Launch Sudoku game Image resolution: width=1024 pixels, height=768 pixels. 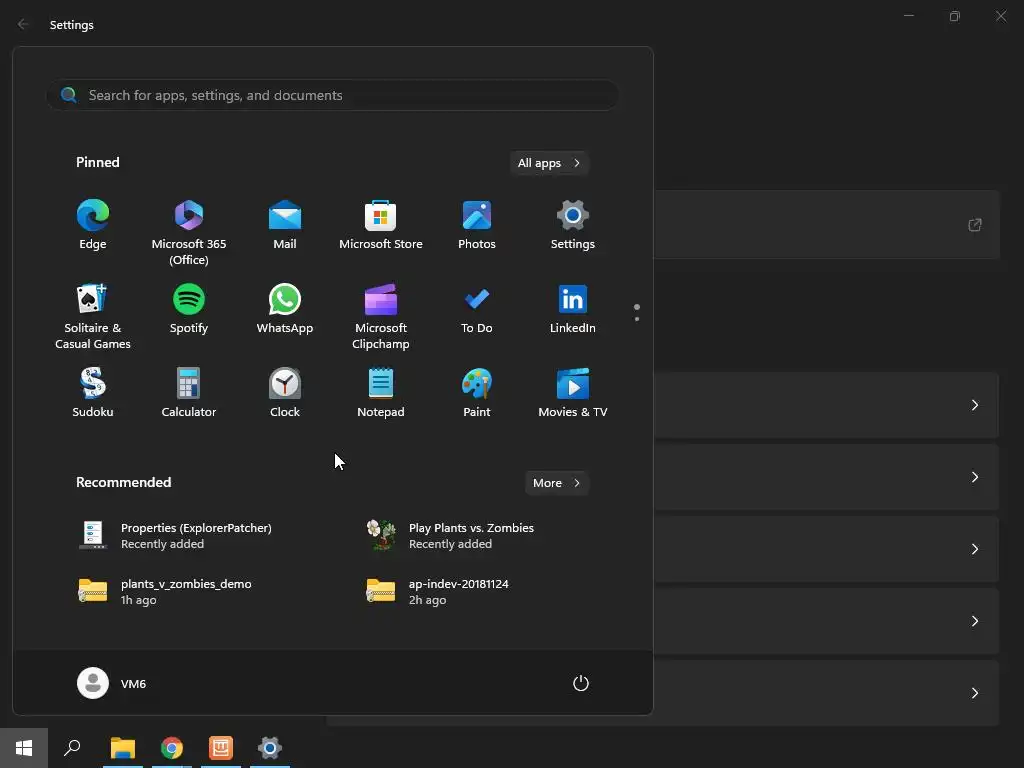(x=93, y=393)
